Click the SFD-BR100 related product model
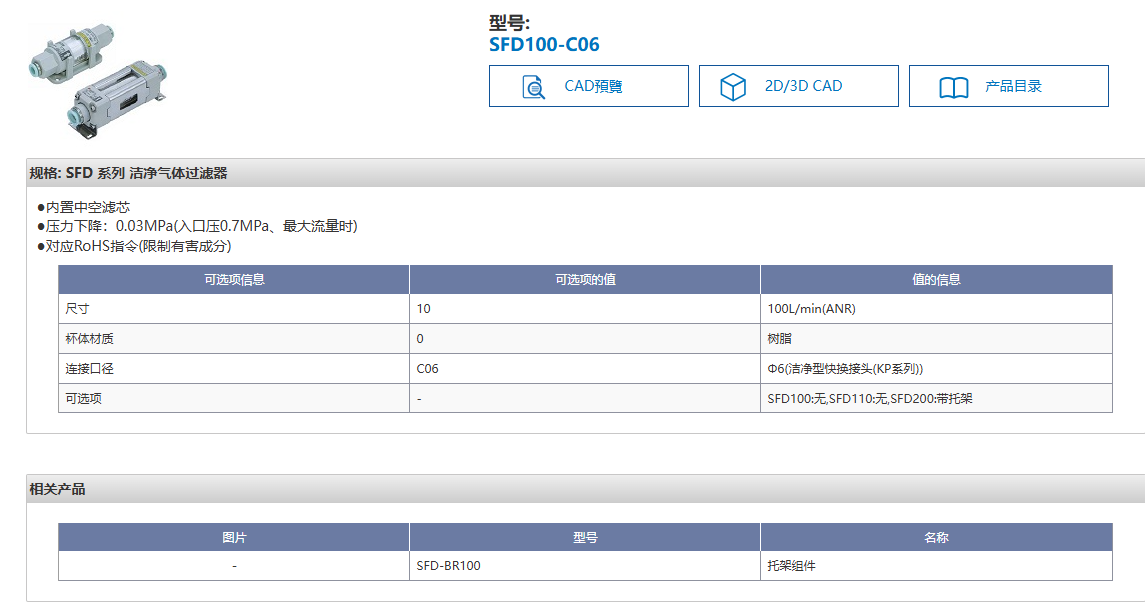The height and width of the screenshot is (606, 1145). [448, 566]
